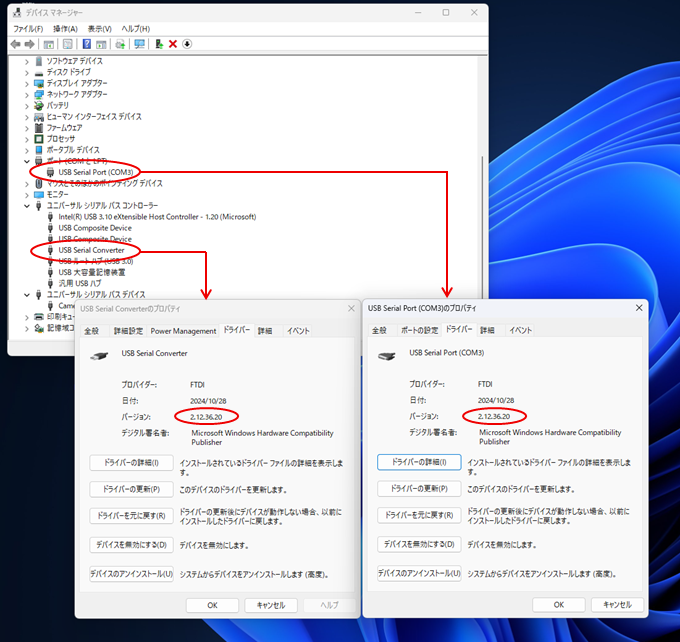This screenshot has width=680, height=642.
Task: Click OK in USB Serial Converter properties
Action: pos(212,605)
